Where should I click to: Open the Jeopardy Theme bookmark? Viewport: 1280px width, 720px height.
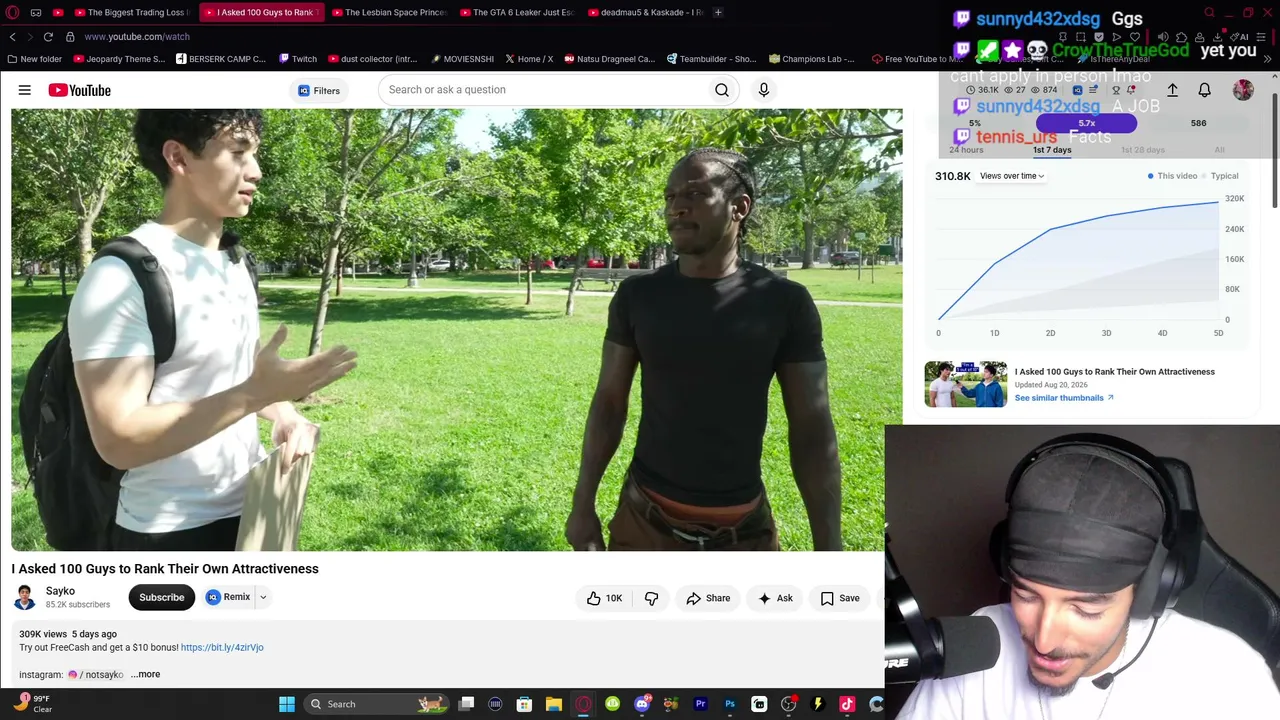pos(121,59)
